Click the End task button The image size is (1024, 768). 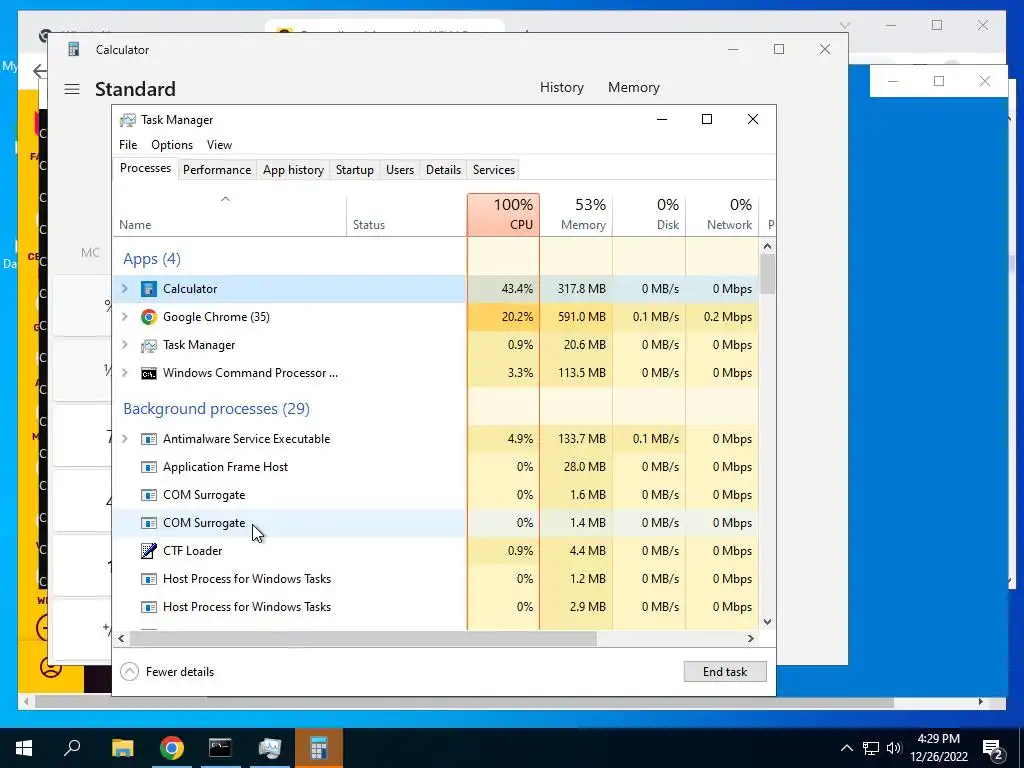click(x=725, y=671)
